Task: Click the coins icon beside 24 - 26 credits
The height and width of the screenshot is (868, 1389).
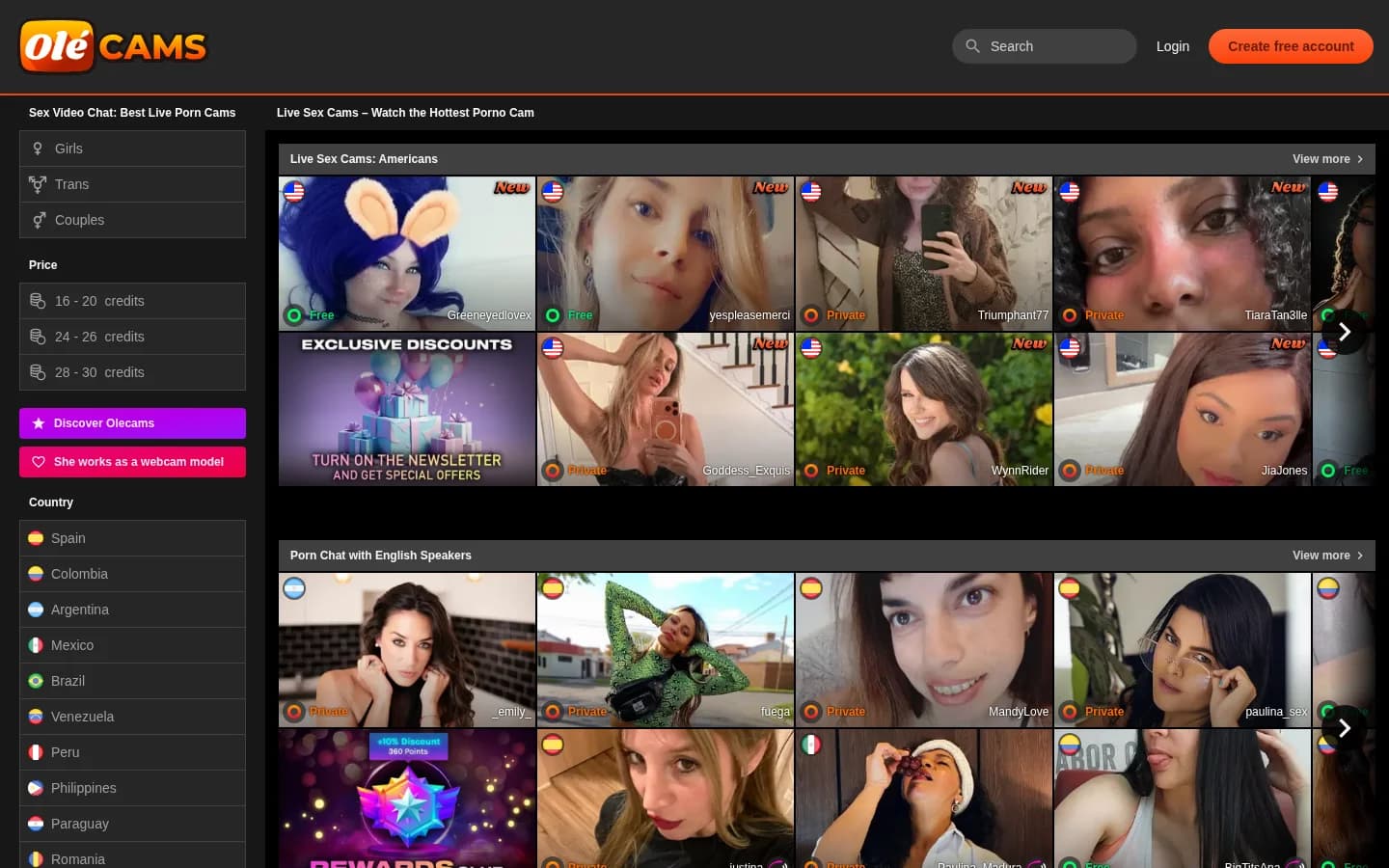Action: 38,337
